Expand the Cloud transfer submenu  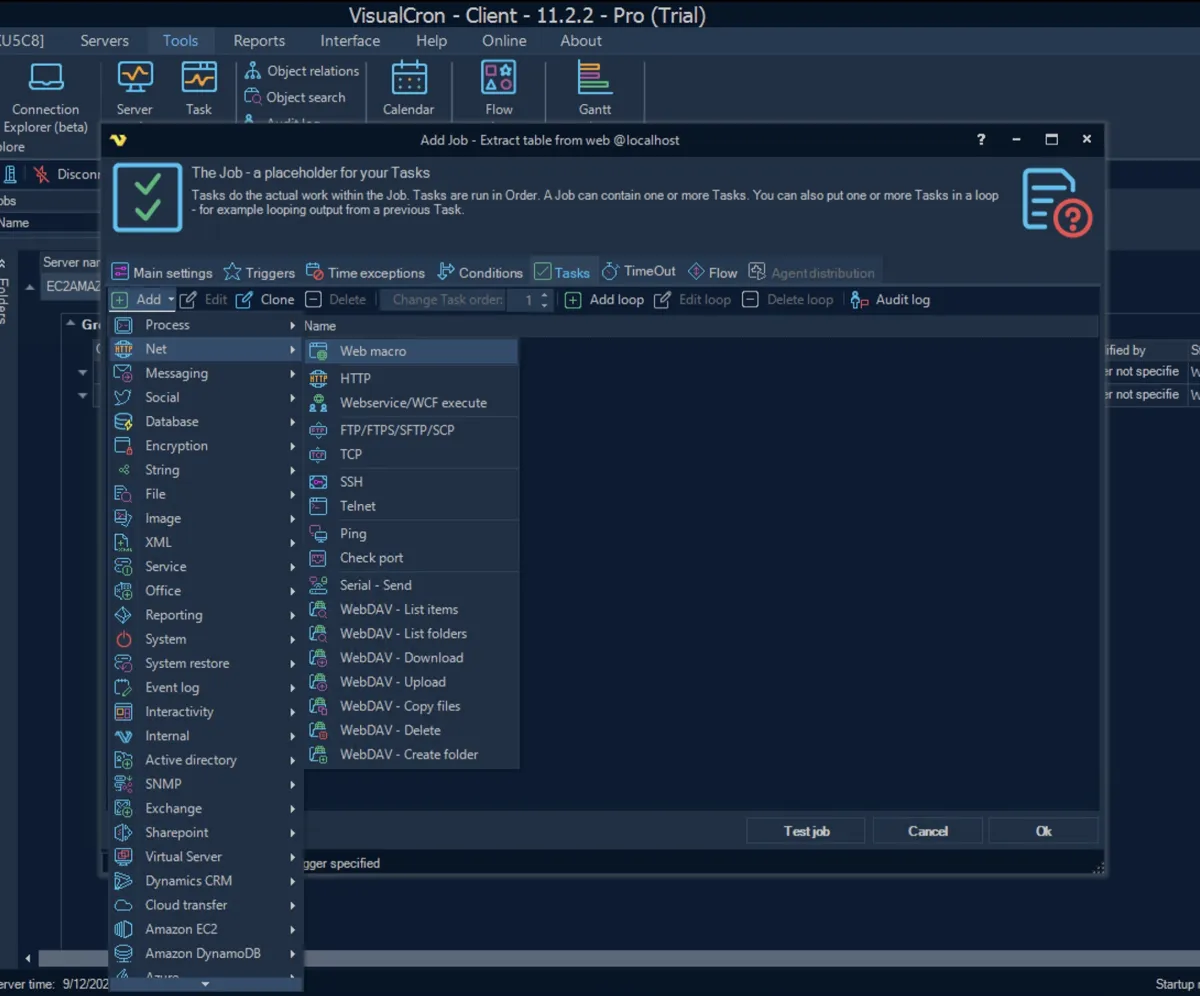click(x=206, y=905)
